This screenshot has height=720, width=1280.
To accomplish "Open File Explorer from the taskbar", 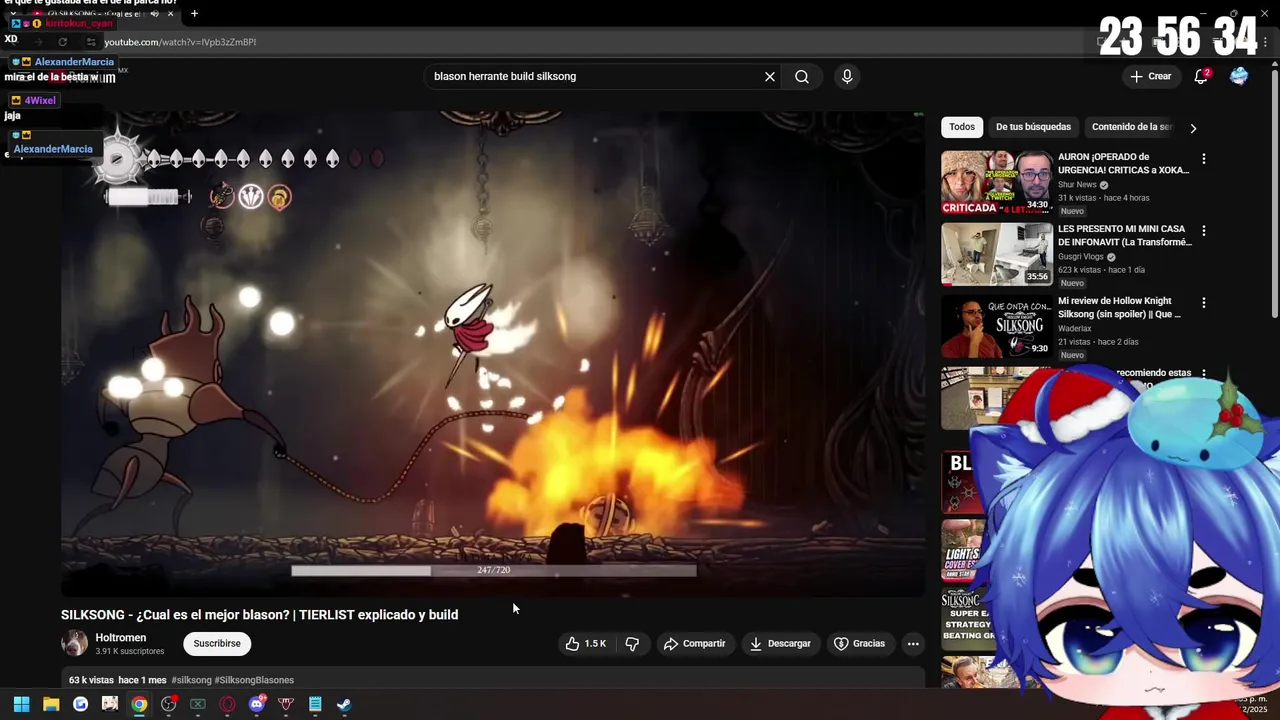I will (x=51, y=704).
